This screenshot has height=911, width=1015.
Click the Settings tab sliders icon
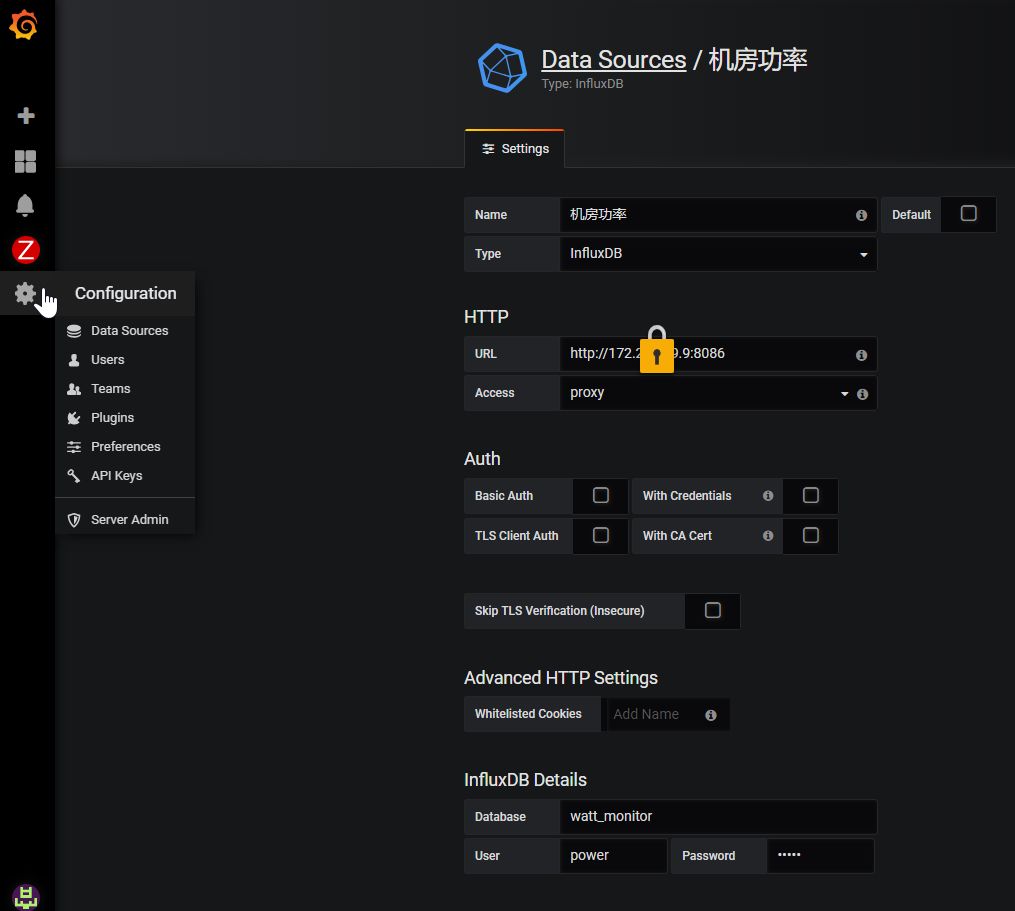click(x=488, y=149)
